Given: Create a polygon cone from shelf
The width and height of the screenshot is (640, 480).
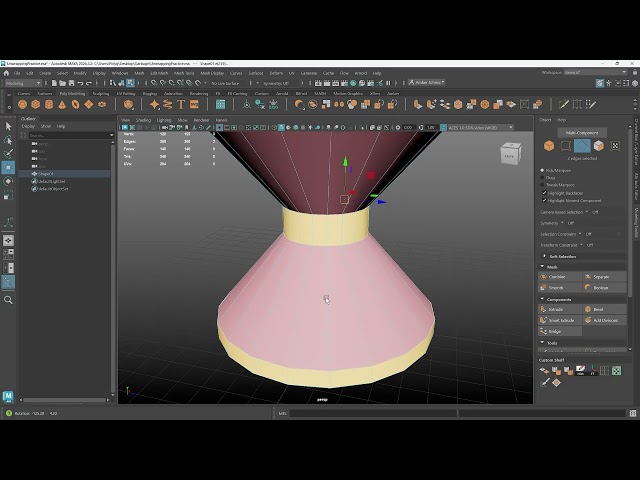Looking at the screenshot, I should click(62, 104).
